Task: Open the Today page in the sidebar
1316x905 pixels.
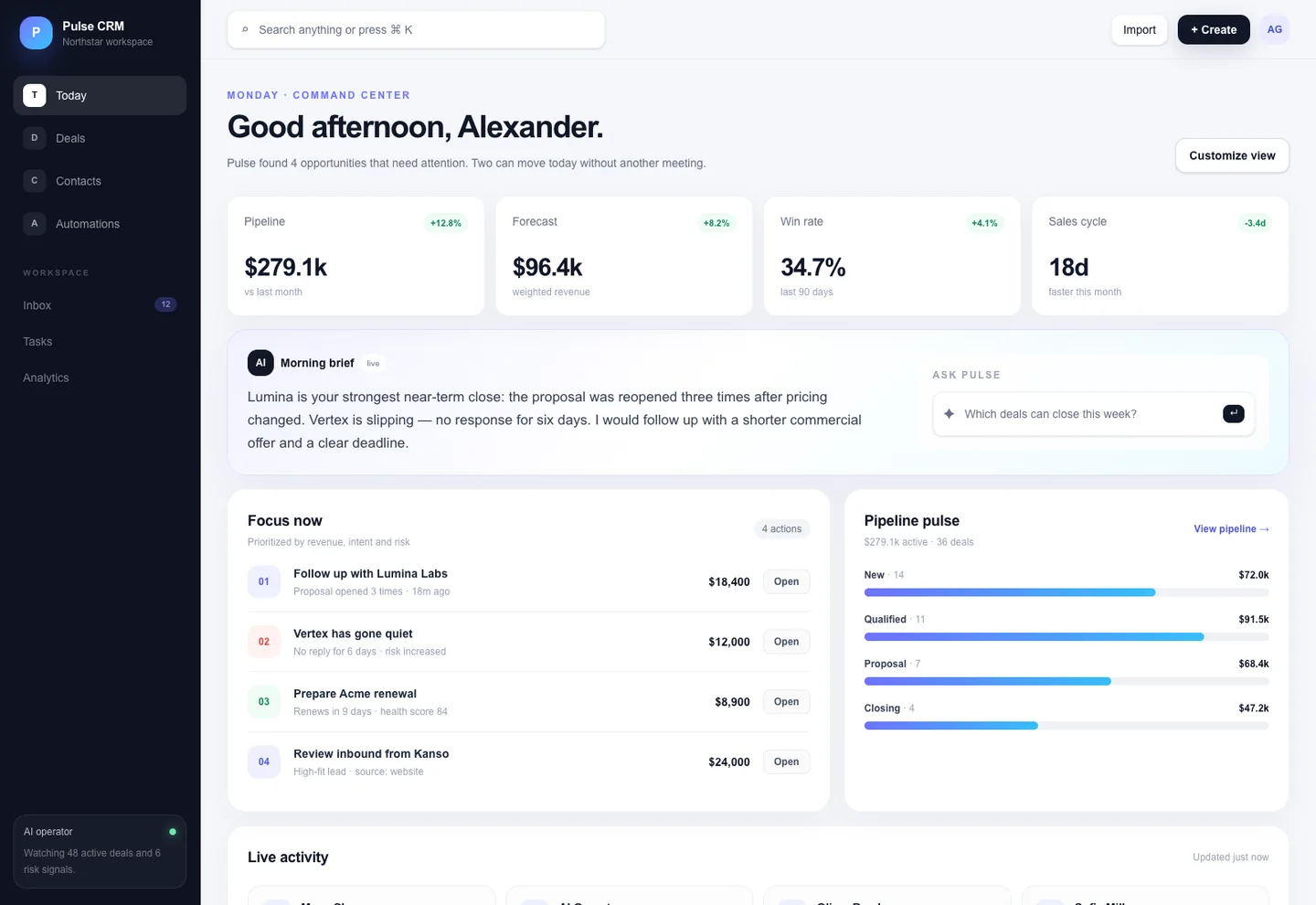Action: tap(100, 95)
